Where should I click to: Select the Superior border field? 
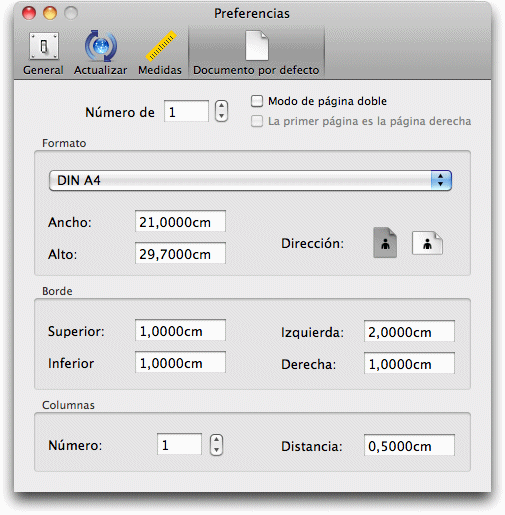pos(180,330)
